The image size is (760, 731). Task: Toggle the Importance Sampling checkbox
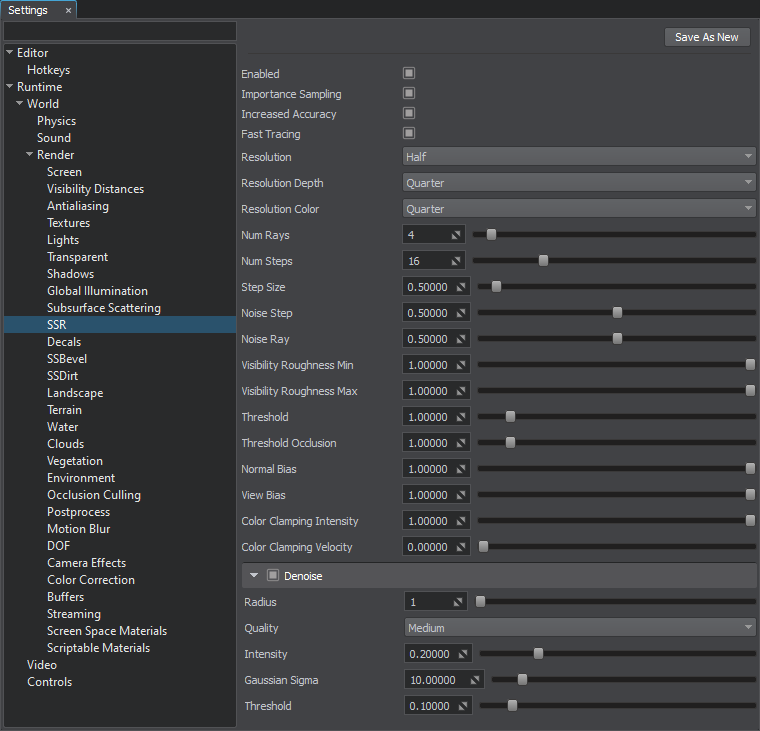pos(409,93)
